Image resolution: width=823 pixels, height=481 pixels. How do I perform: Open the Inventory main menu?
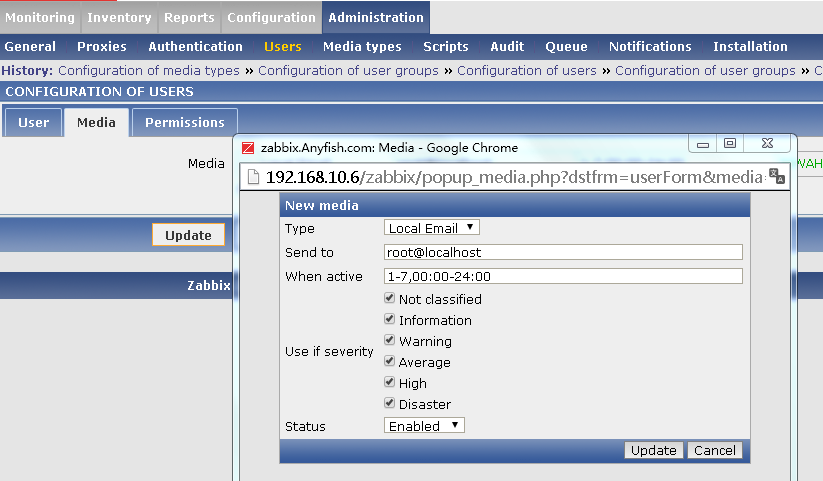(119, 17)
